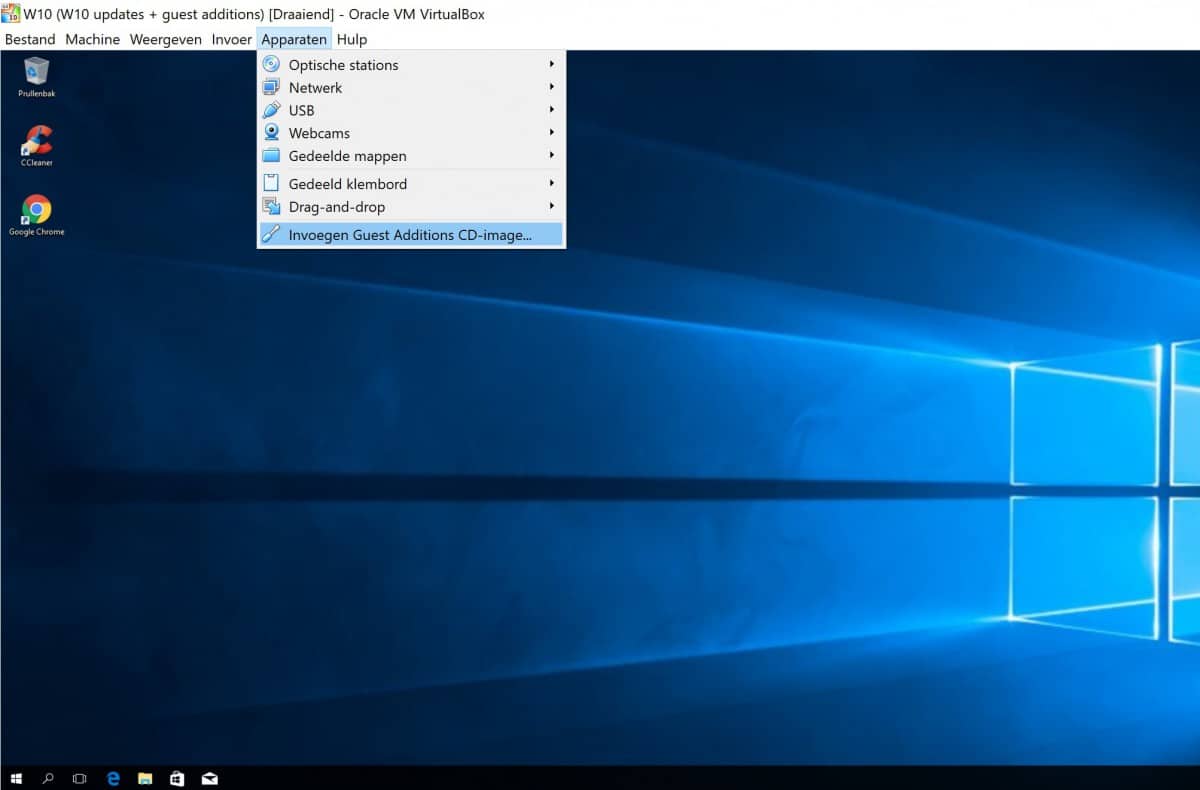Select the Prullenbak recycle bin icon
Screen dimensions: 1200x790
pos(37,72)
